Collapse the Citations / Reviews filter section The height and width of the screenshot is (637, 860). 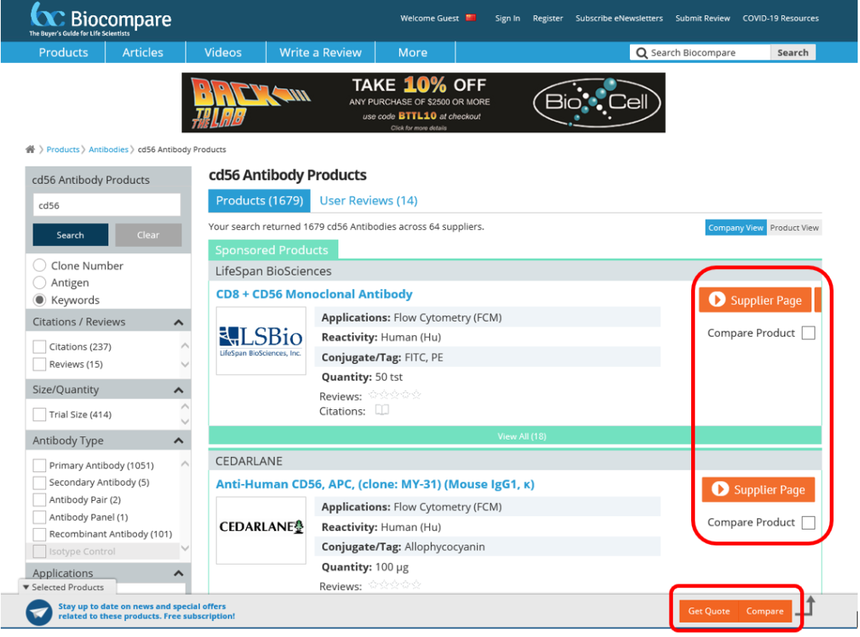(x=178, y=322)
